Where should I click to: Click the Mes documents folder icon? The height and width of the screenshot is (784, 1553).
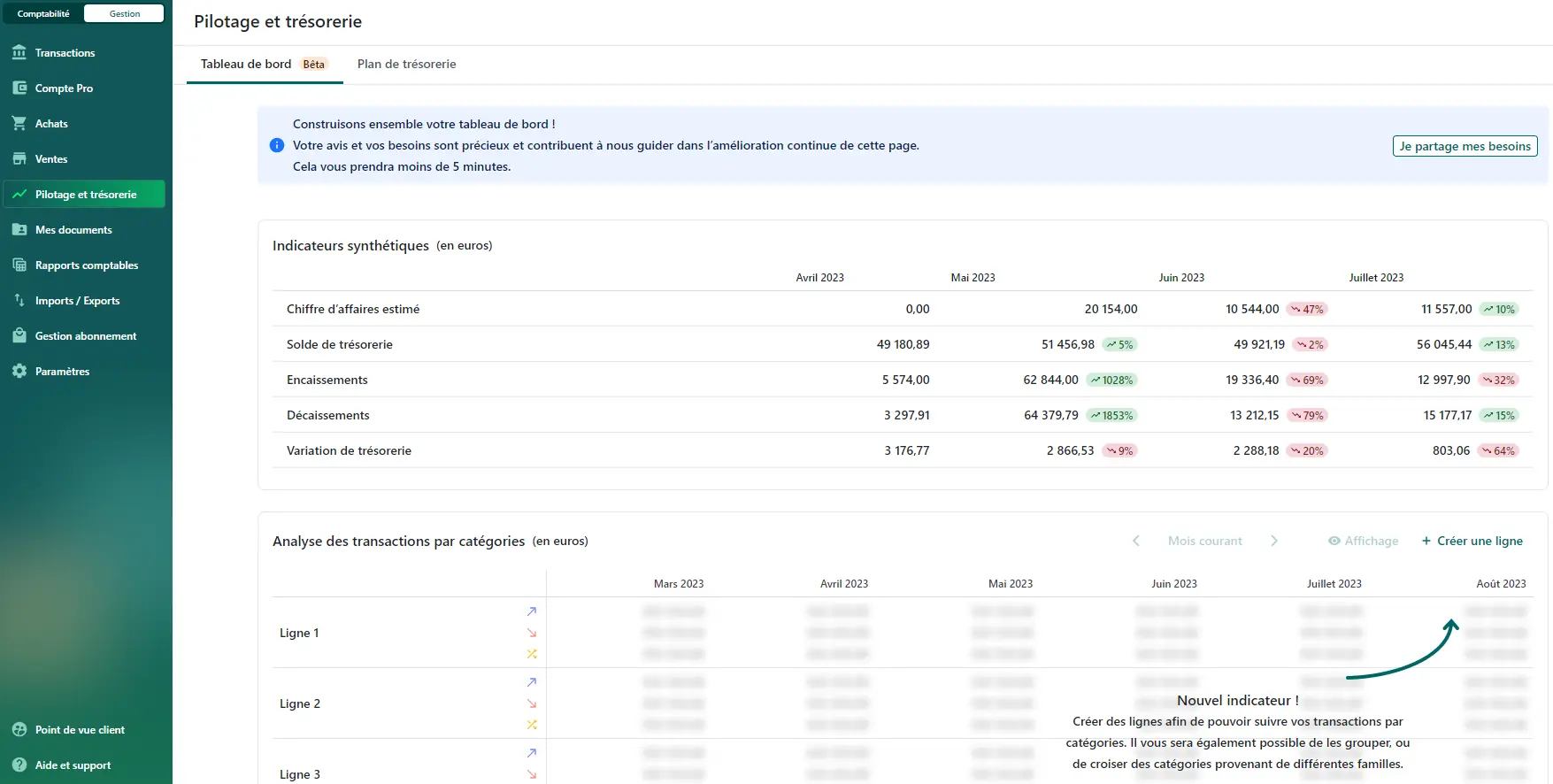(x=19, y=230)
